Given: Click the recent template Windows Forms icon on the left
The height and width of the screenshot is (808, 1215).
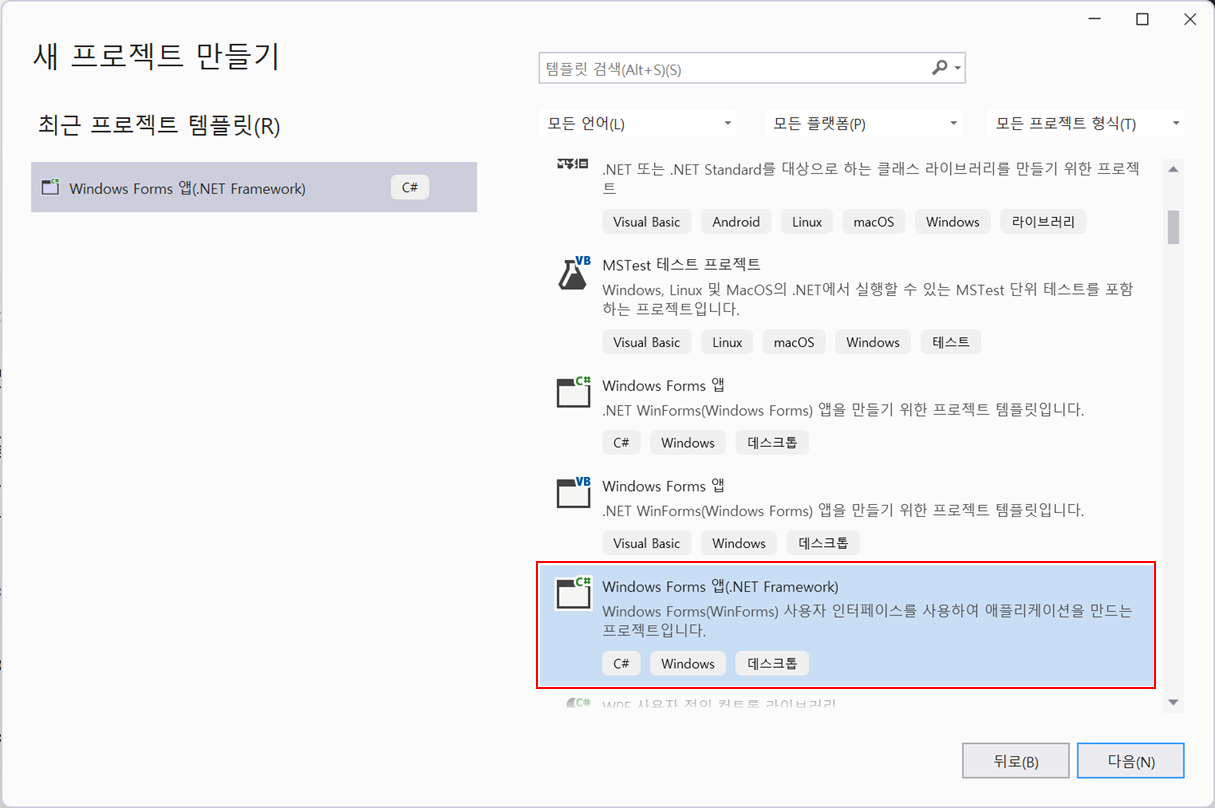Looking at the screenshot, I should point(50,187).
